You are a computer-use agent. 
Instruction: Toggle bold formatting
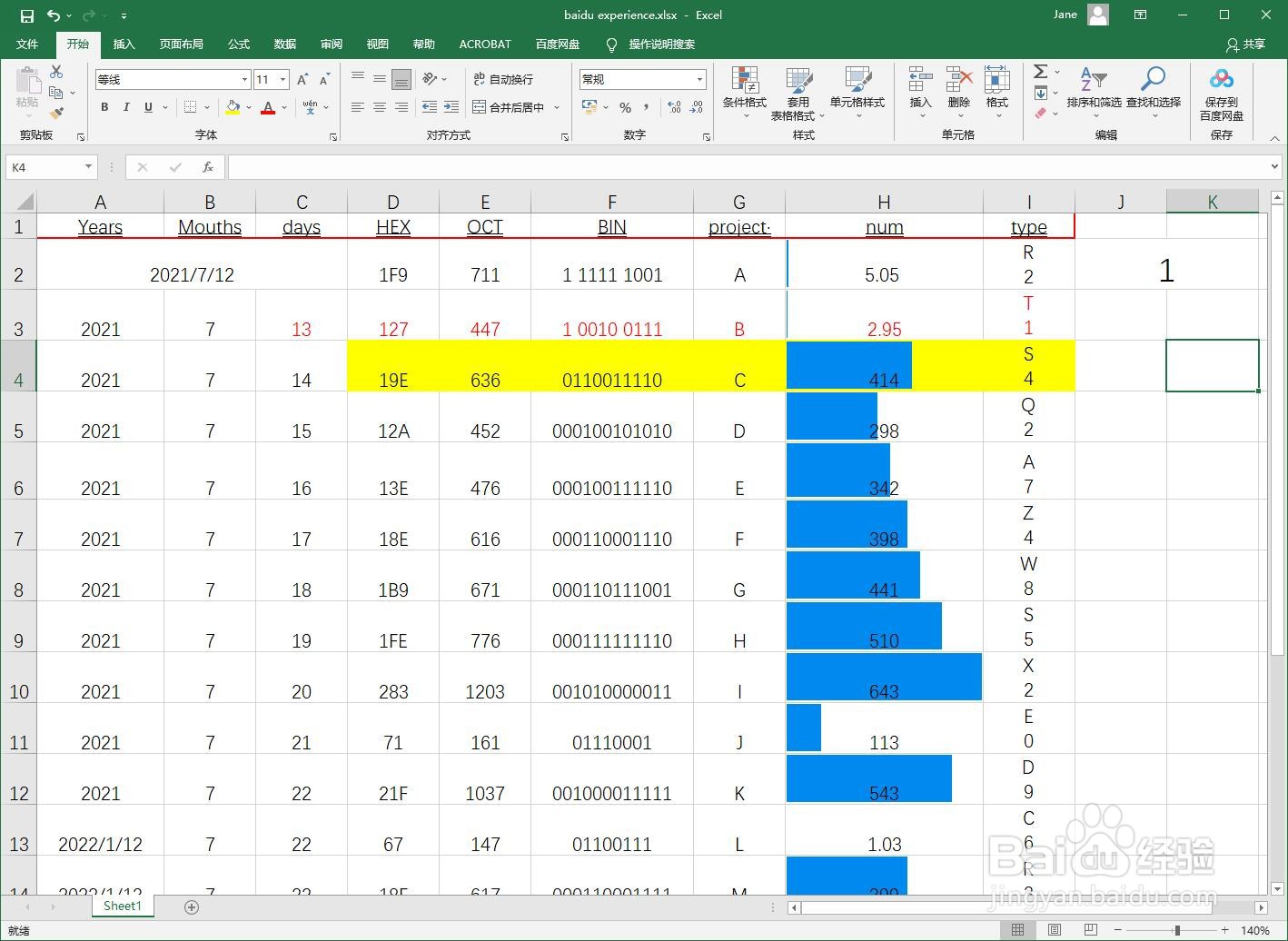(x=104, y=107)
